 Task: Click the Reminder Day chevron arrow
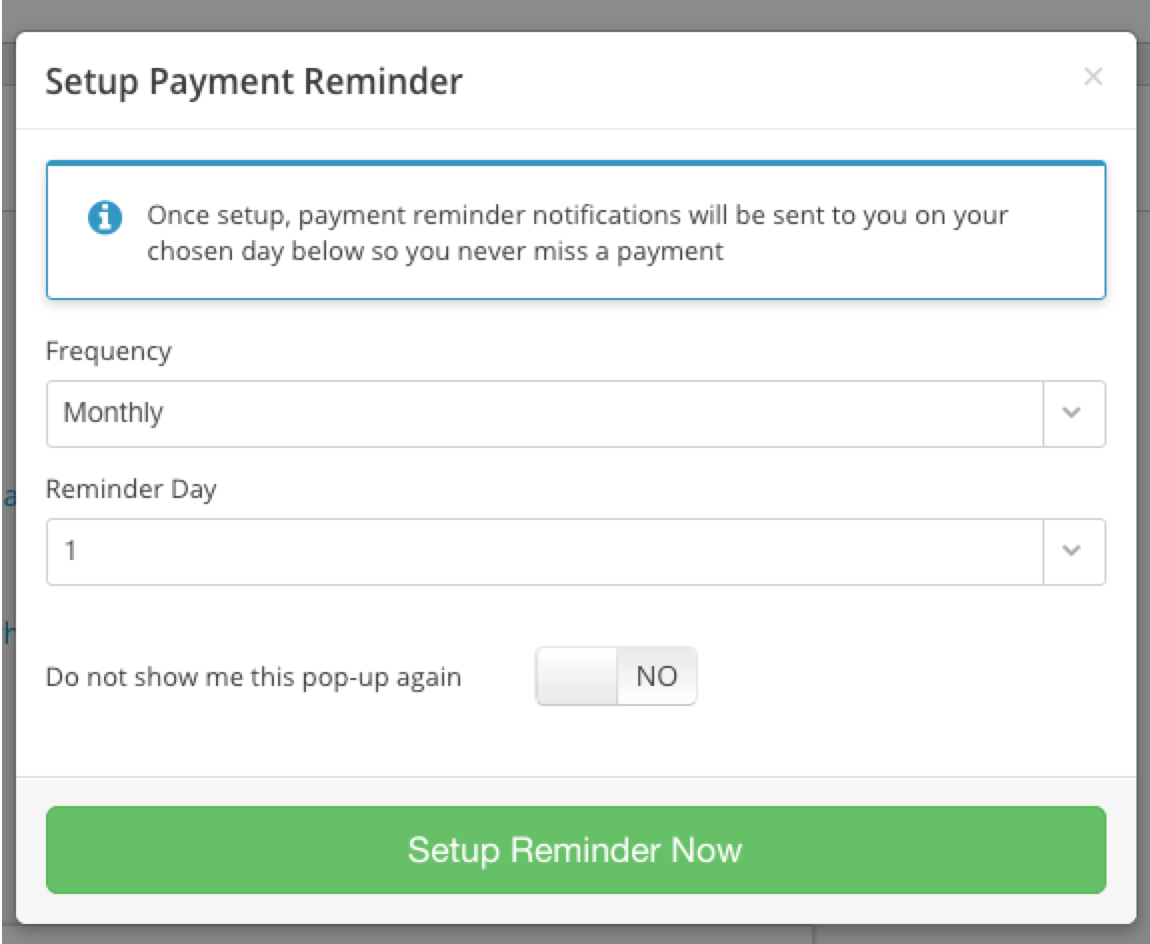tap(1074, 551)
